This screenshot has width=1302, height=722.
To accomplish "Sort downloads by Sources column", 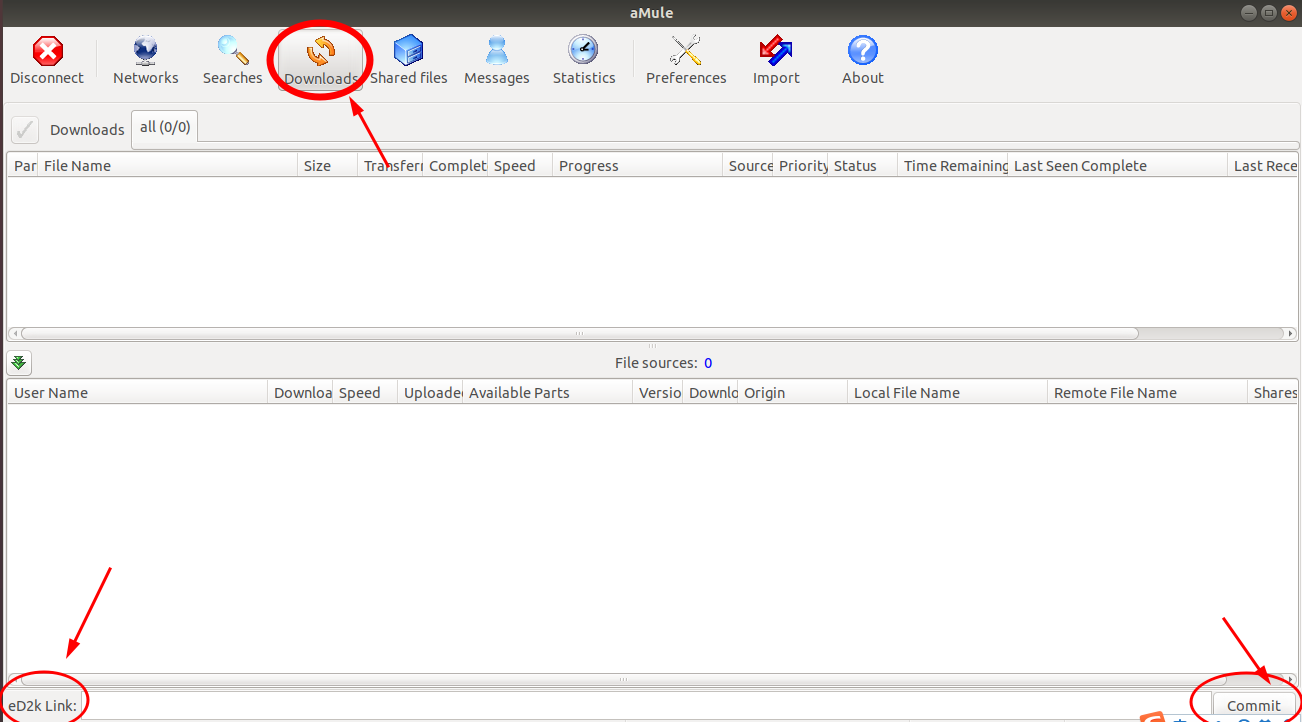I will pyautogui.click(x=748, y=166).
